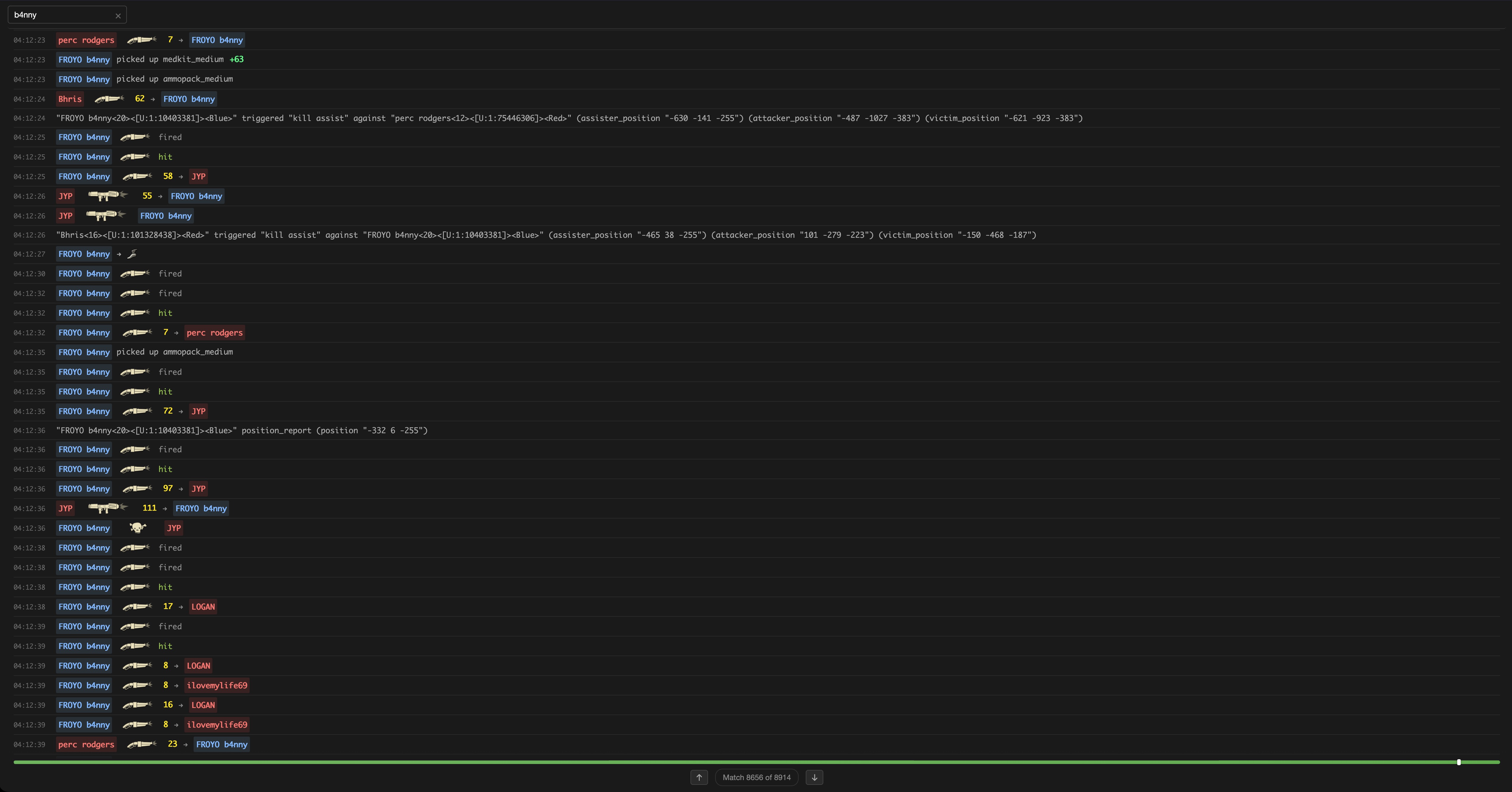Go to next match with down arrow
Screen dimensions: 1512x792
tap(814, 777)
